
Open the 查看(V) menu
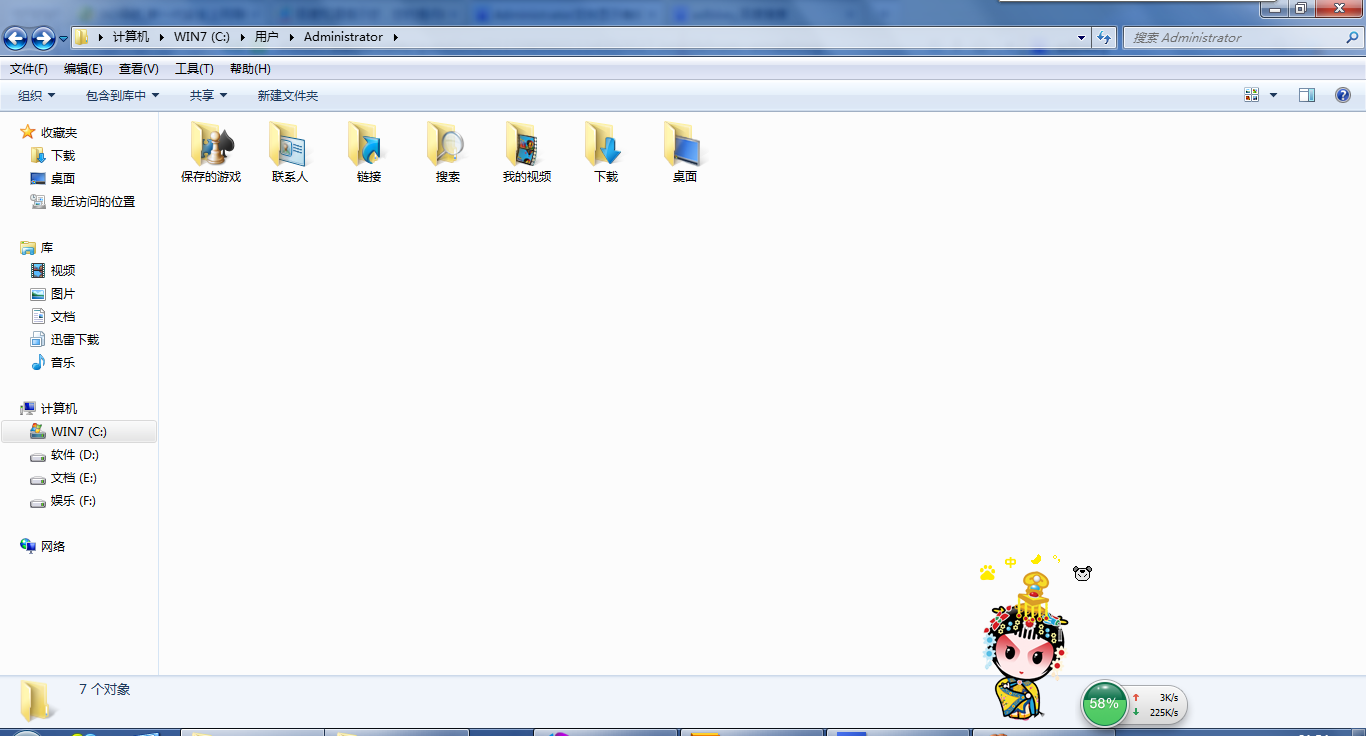tap(139, 69)
